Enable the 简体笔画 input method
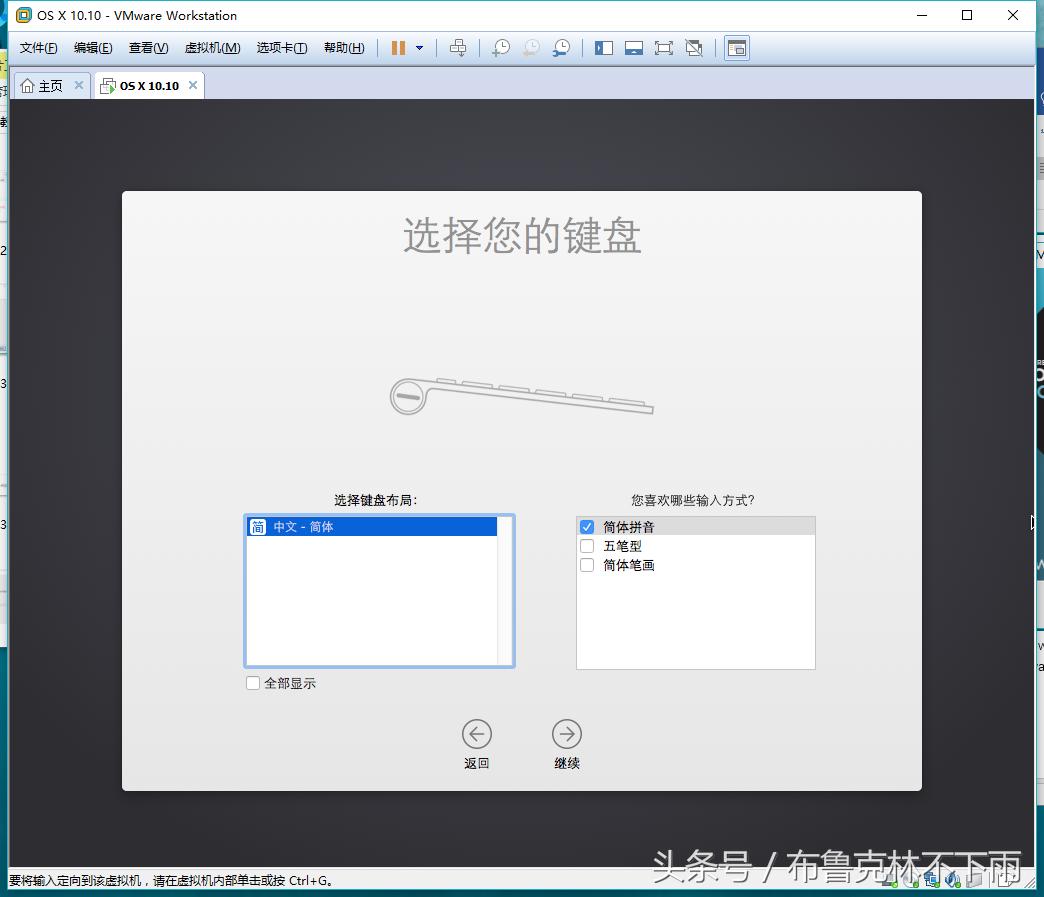 (587, 565)
